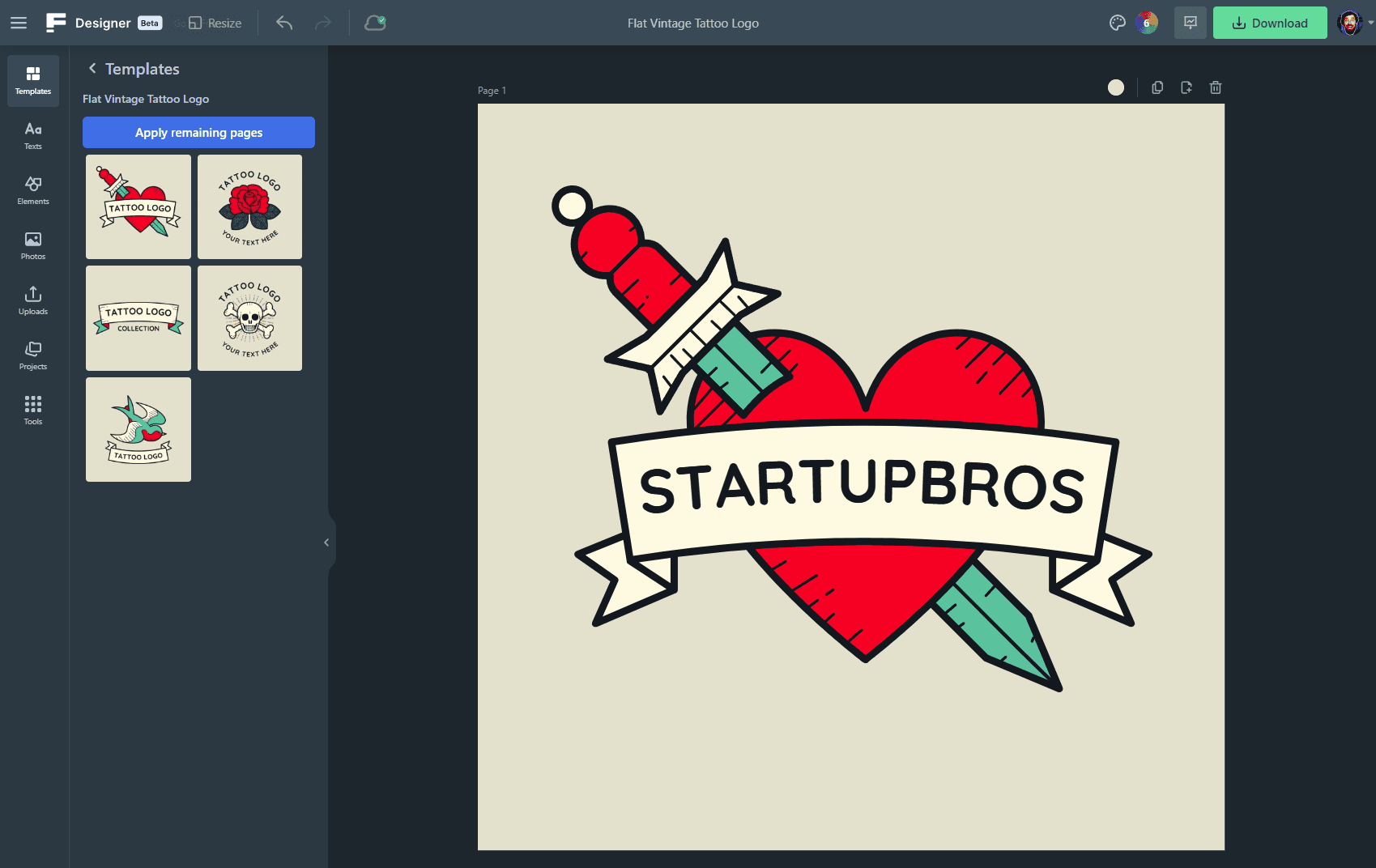
Task: Select the skull and crossbones template
Action: click(249, 318)
